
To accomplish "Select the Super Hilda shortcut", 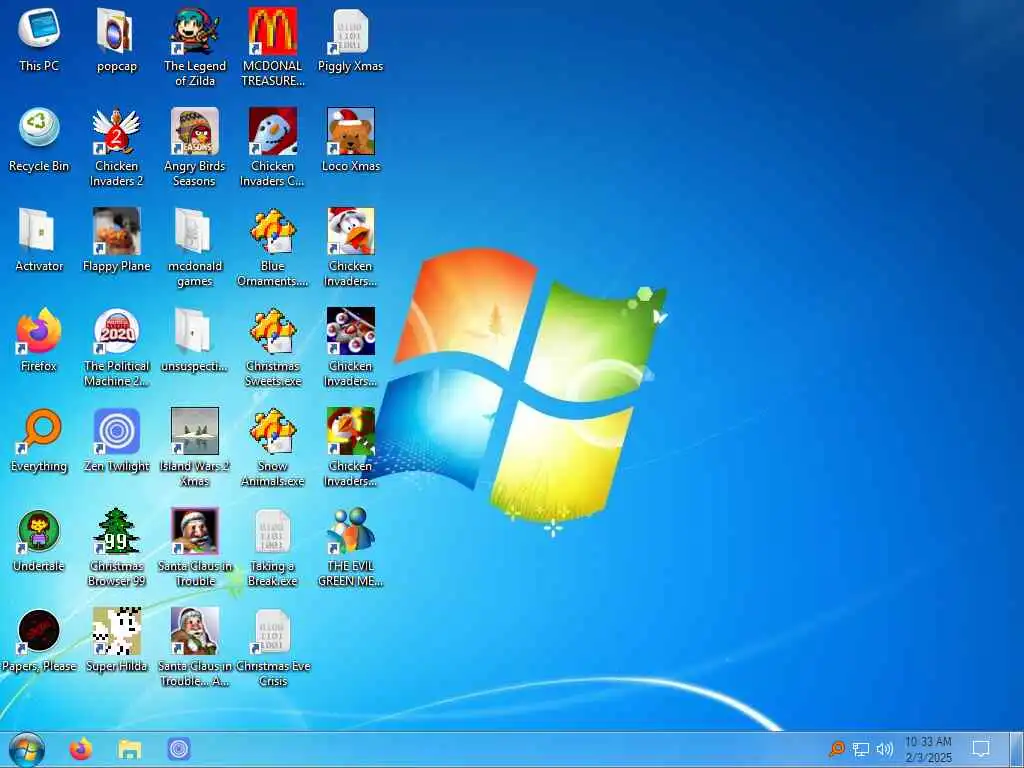I will (116, 641).
